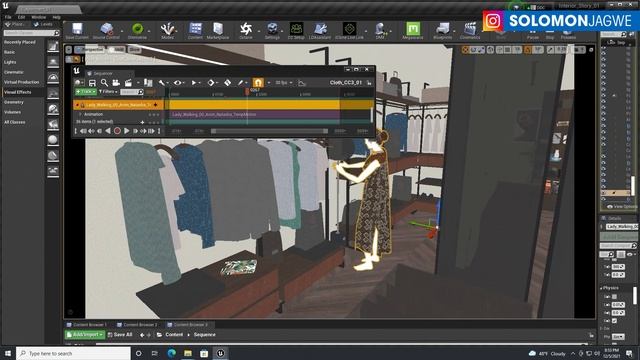This screenshot has width=640, height=360.
Task: Click the Sequencer timeline range scrollbar
Action: click(269, 131)
